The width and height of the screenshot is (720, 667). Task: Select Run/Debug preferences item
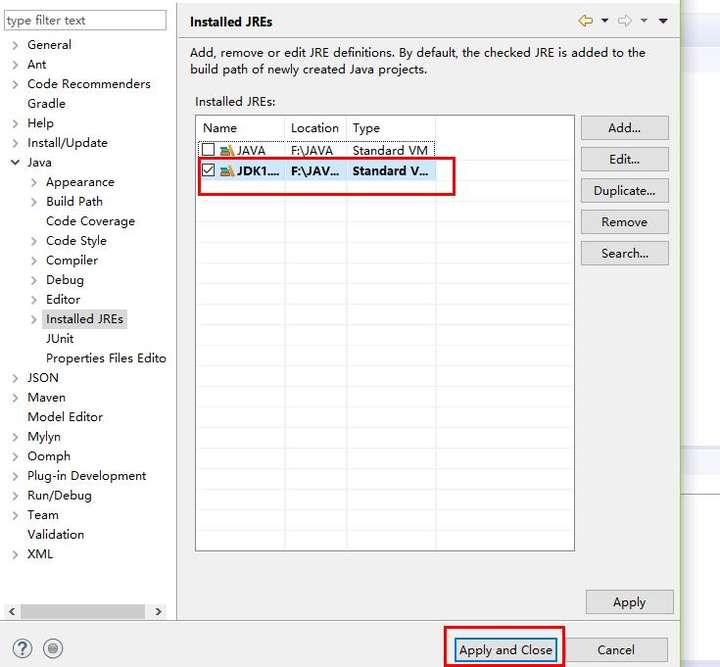coord(59,496)
